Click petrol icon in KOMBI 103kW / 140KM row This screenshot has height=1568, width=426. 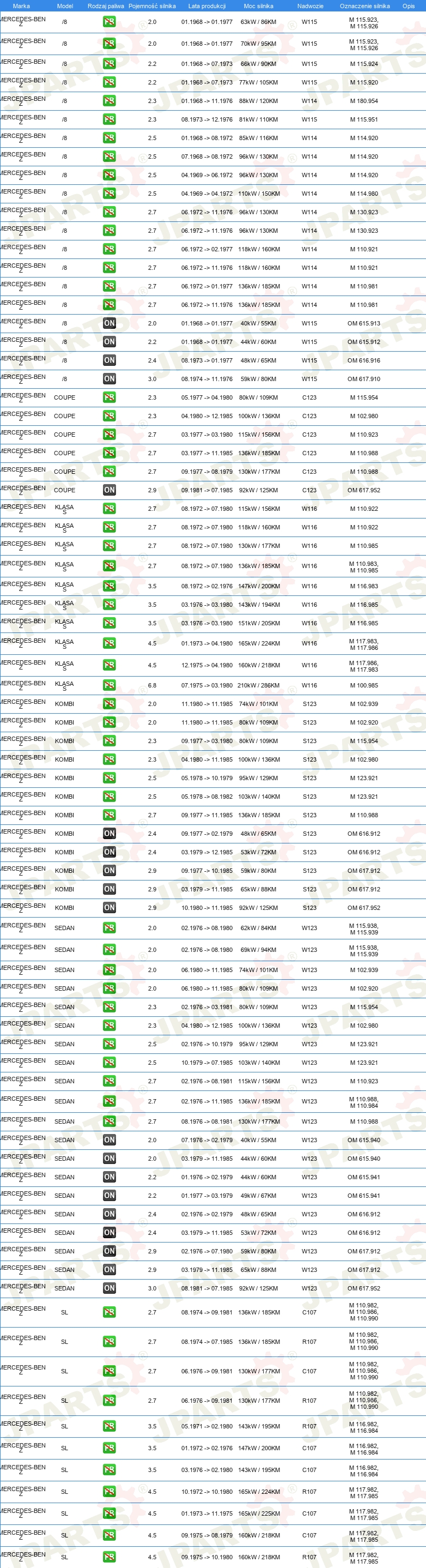coord(109,797)
